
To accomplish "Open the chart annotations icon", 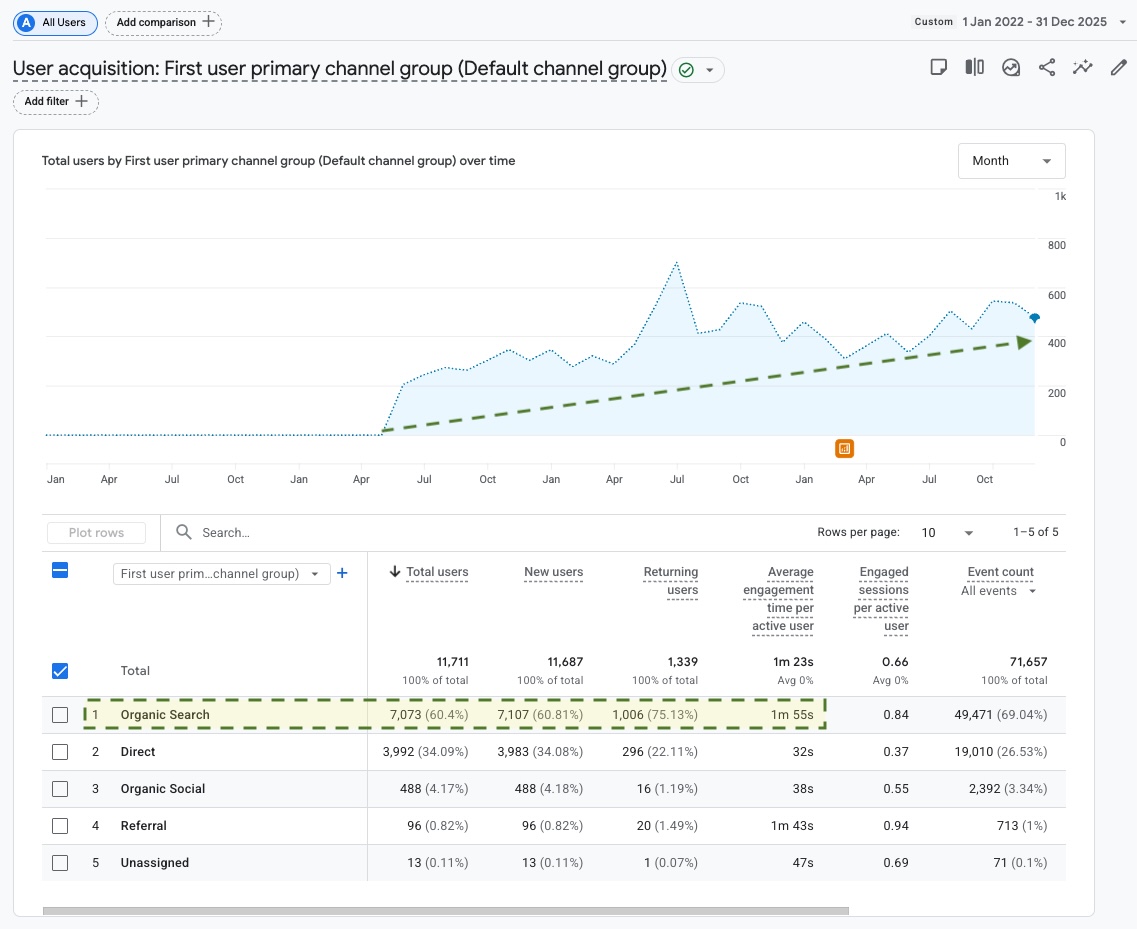I will click(1011, 68).
